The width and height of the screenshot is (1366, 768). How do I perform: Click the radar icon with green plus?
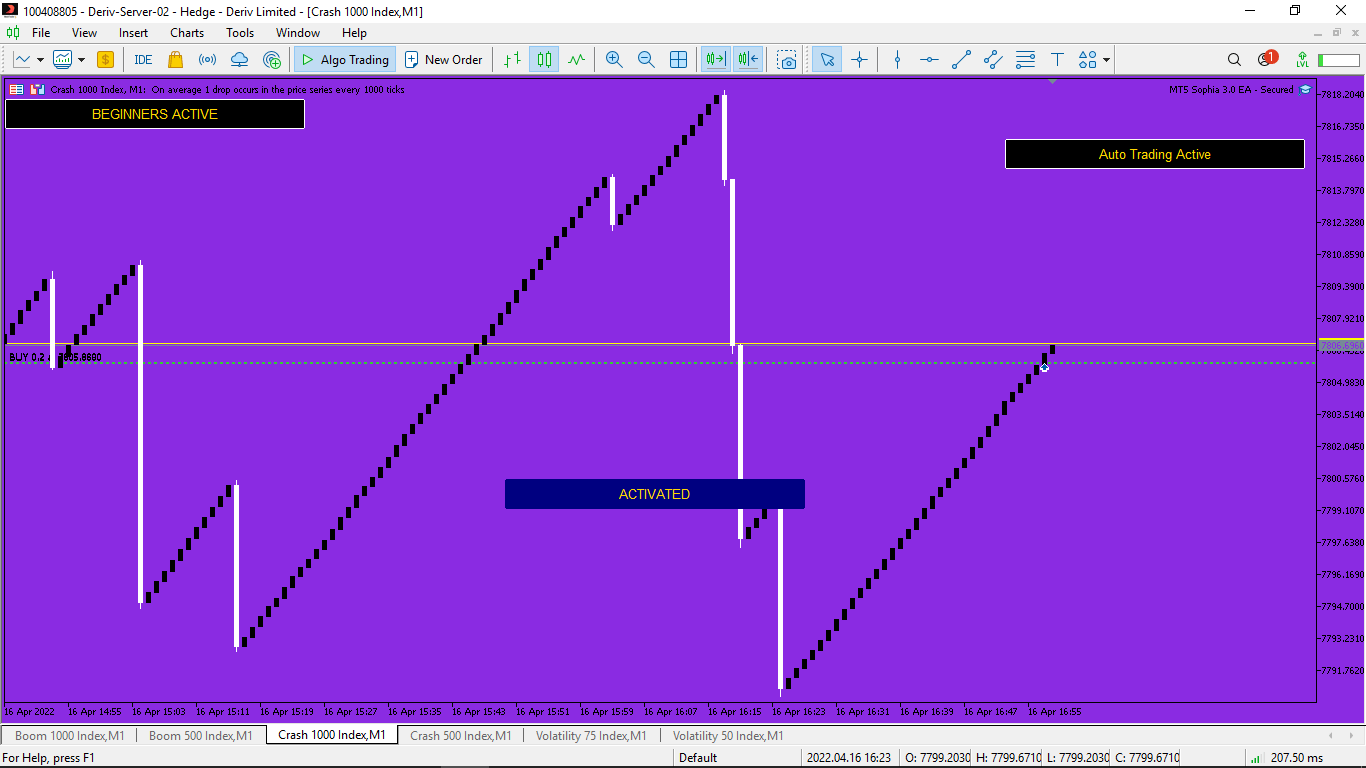272,60
